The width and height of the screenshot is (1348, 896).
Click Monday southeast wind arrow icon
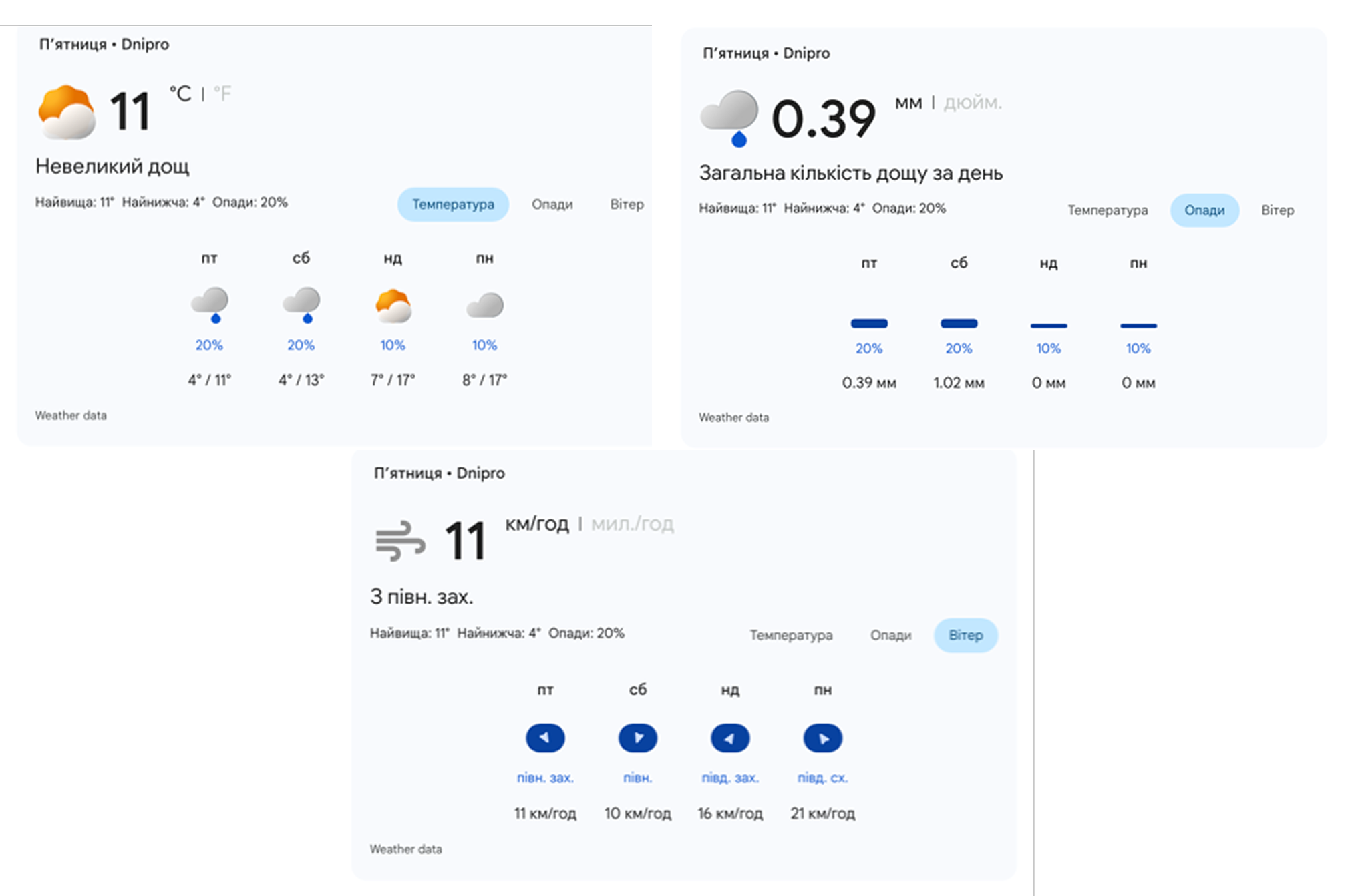coord(822,738)
